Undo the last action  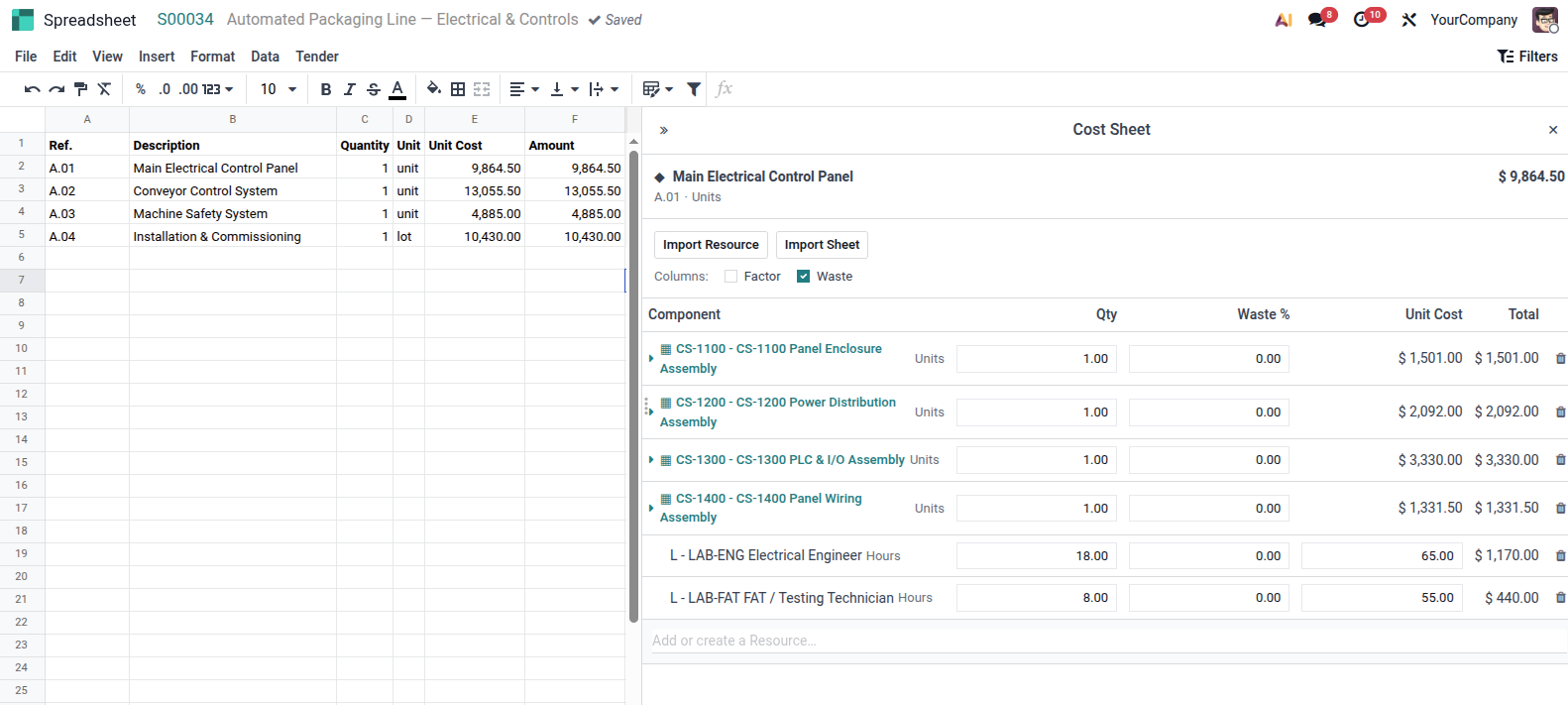(x=32, y=89)
